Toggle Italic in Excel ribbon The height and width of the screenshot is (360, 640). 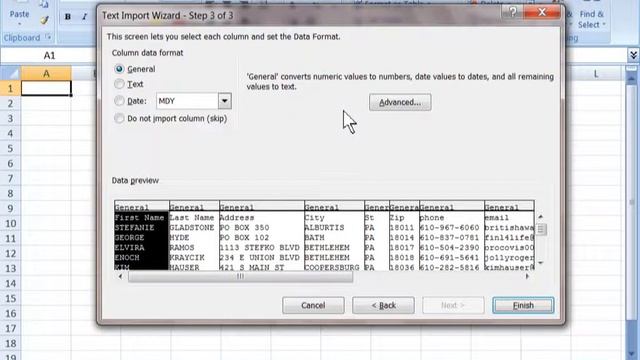[x=84, y=17]
